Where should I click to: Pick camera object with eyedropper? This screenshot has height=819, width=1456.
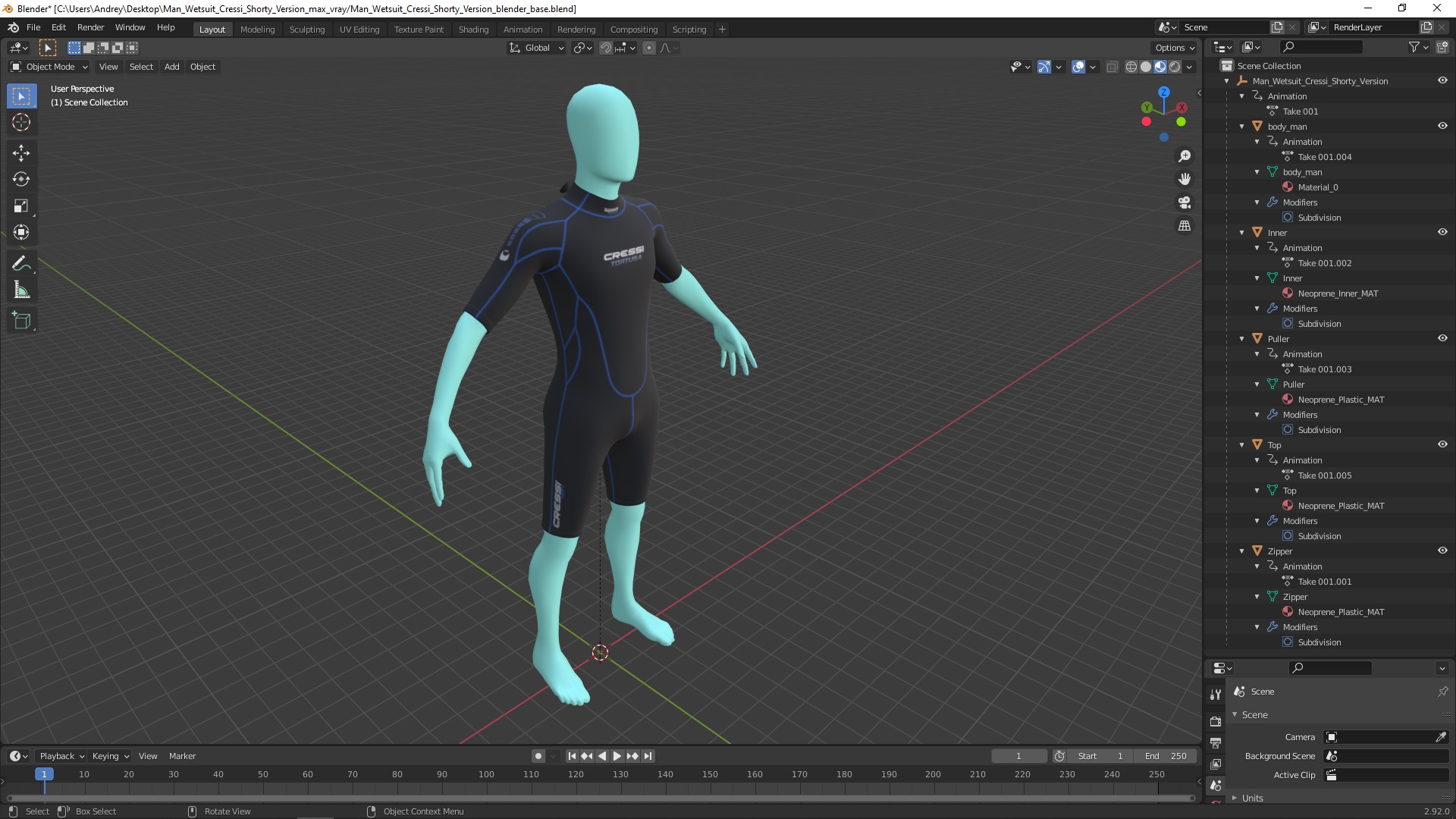(x=1441, y=737)
